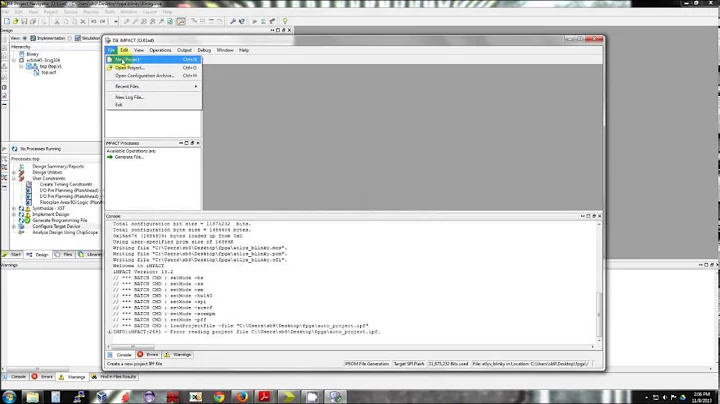Select Create Timing Constraints process
The image size is (720, 404).
click(66, 184)
